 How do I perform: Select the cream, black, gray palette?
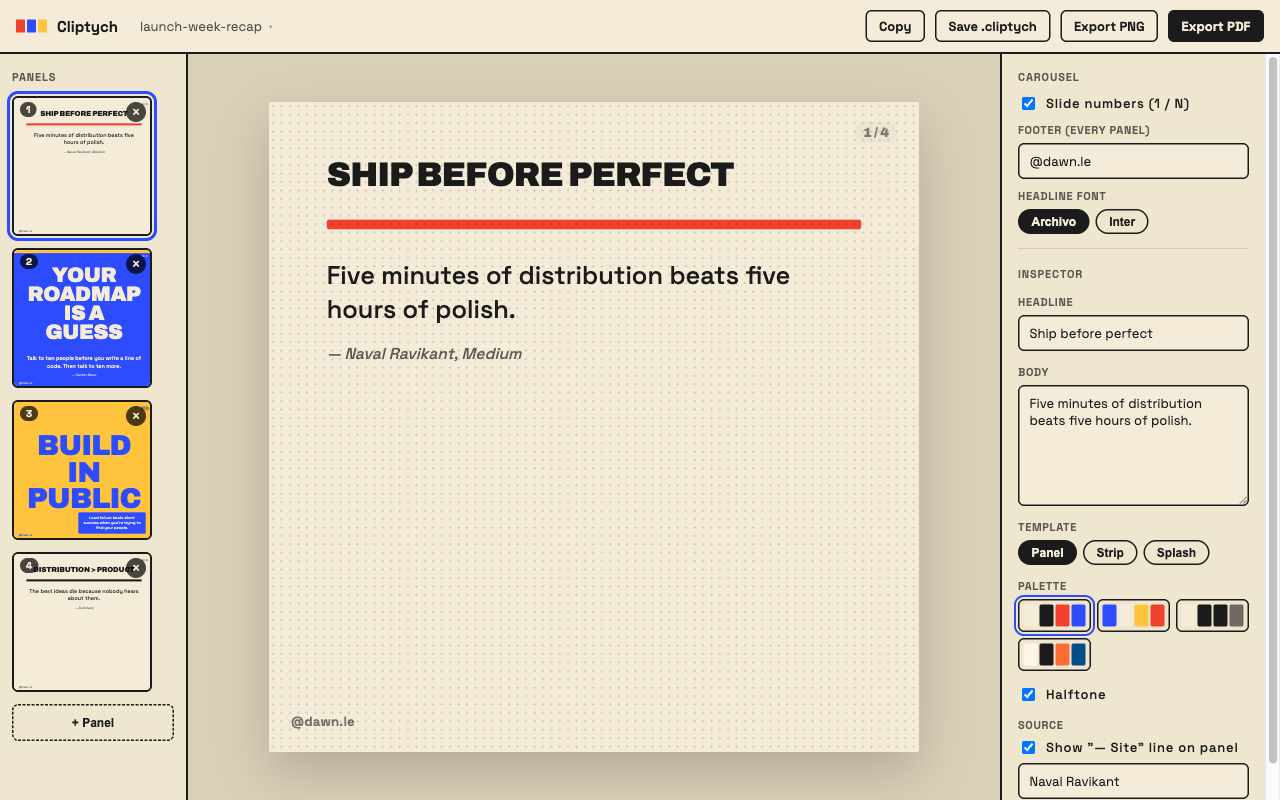click(x=1212, y=615)
